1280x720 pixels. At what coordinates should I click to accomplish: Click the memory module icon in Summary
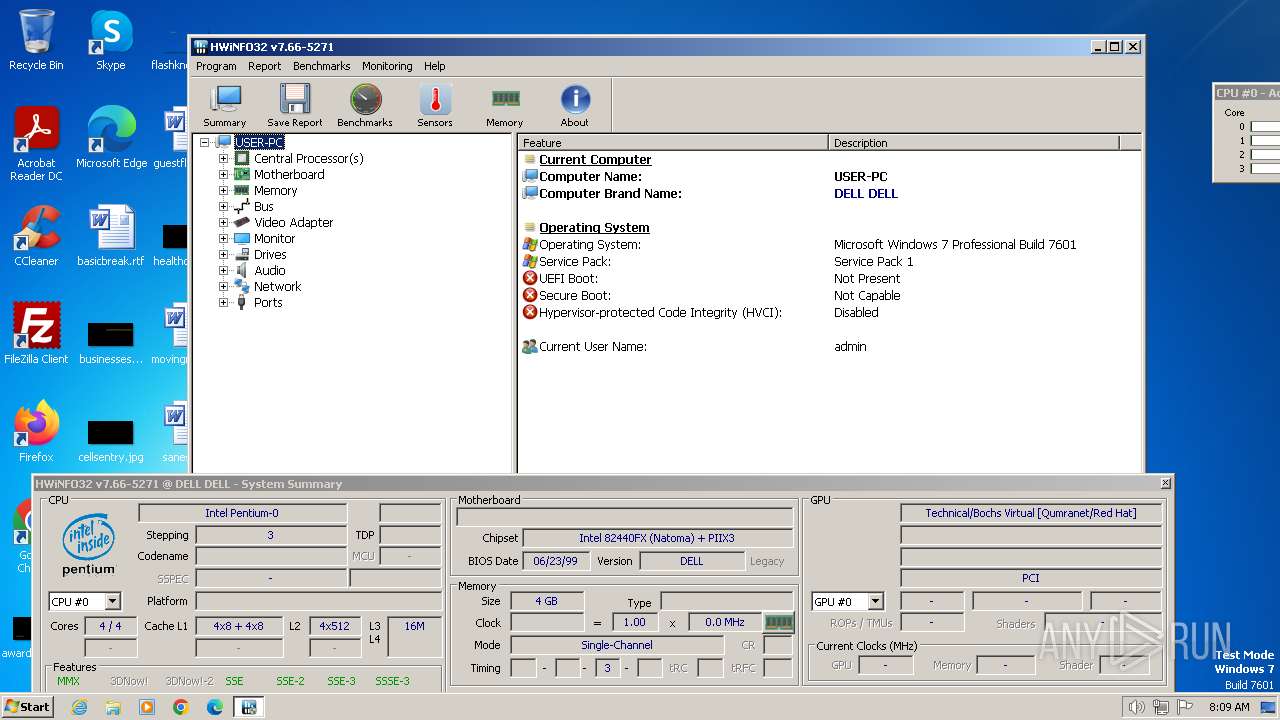pyautogui.click(x=778, y=622)
